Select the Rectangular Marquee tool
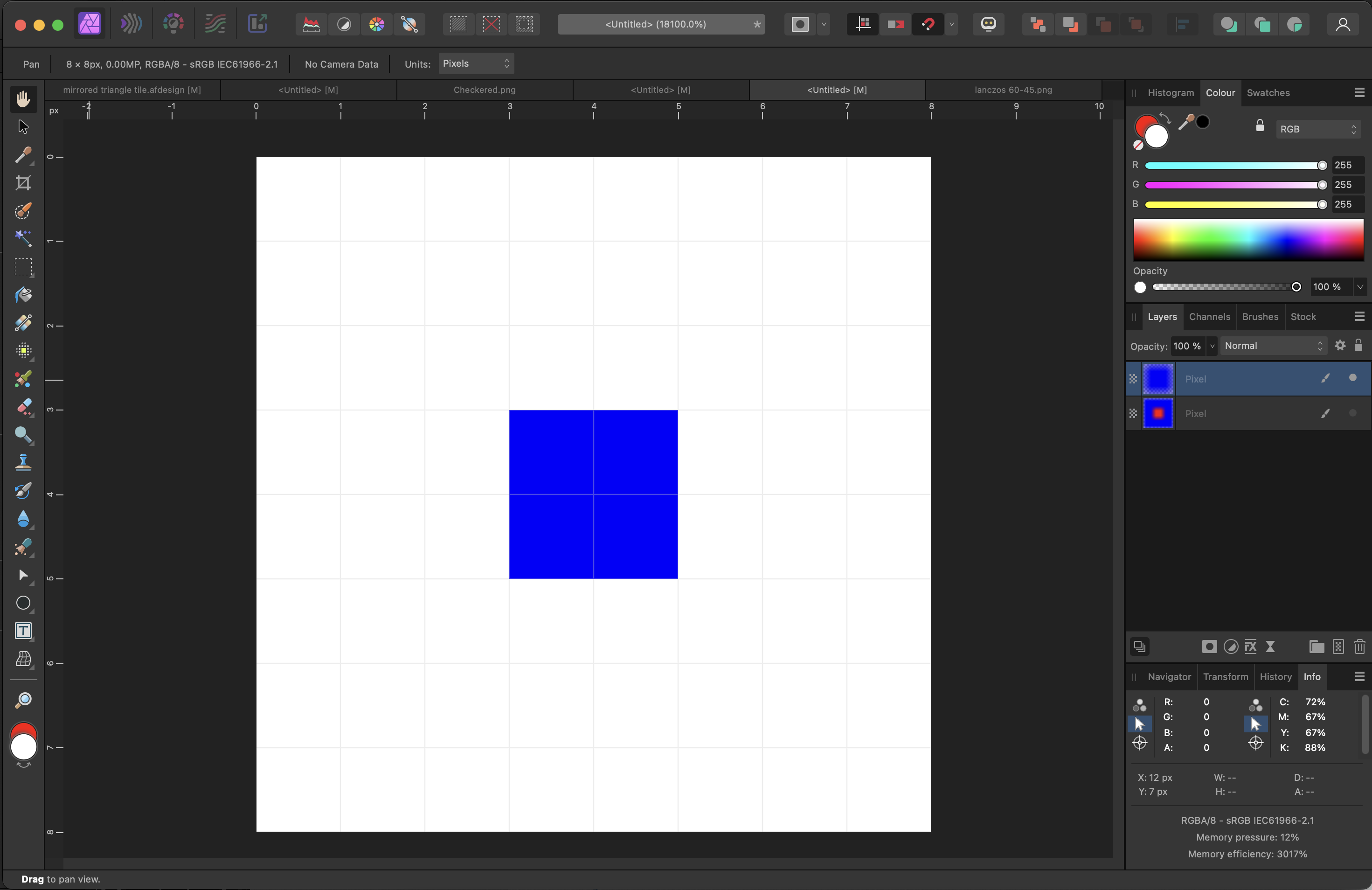This screenshot has width=1372, height=890. coord(23,267)
